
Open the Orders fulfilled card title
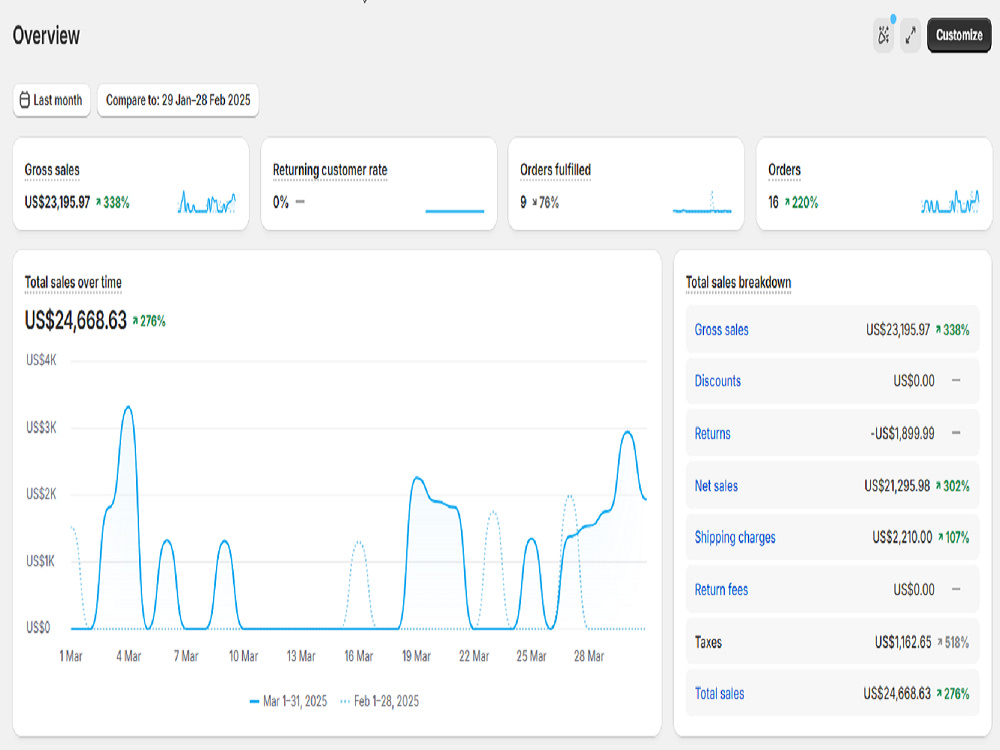[555, 170]
